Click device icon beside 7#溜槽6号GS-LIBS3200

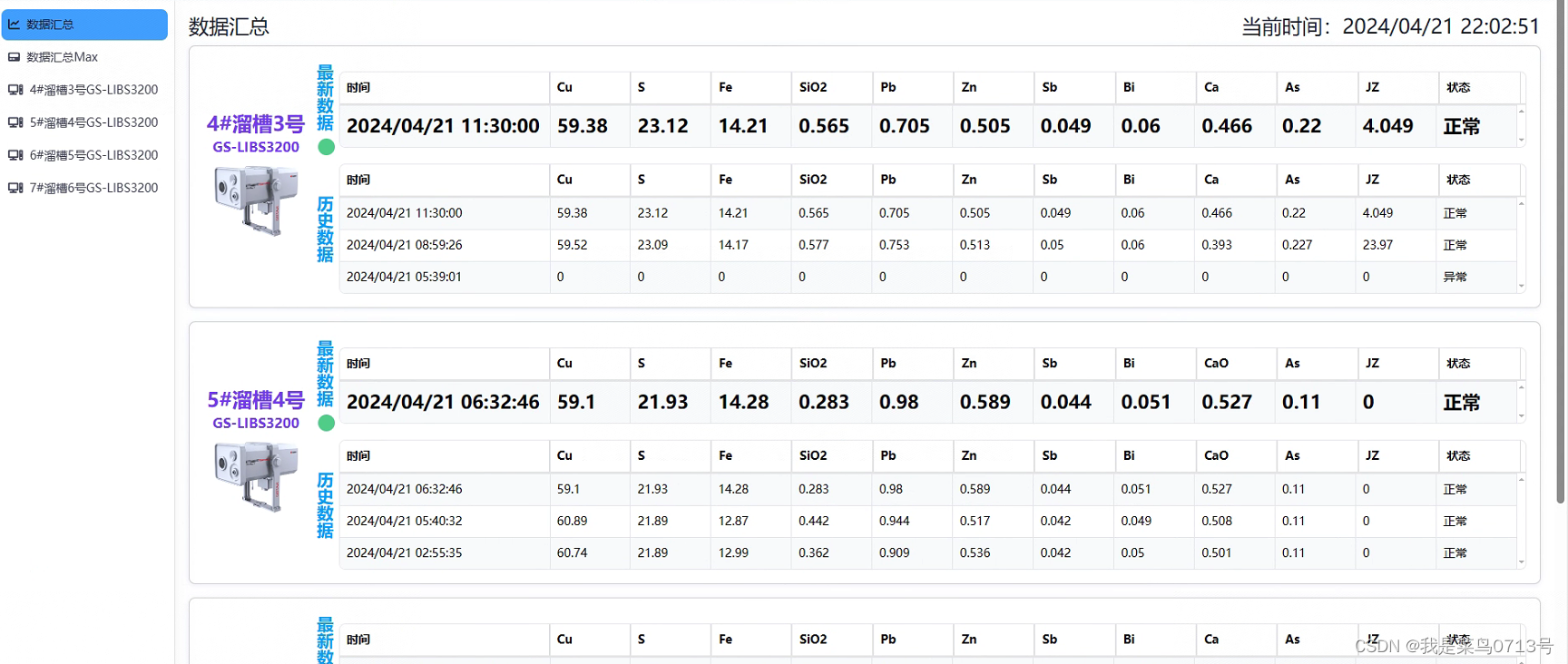(15, 188)
